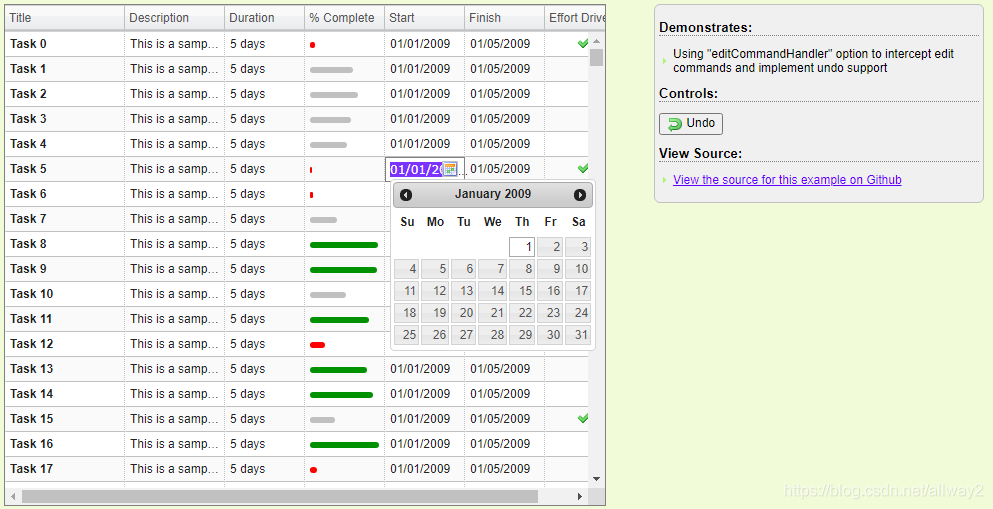This screenshot has width=993, height=509.
Task: Pick January 10 in the datepicker
Action: pos(578,268)
